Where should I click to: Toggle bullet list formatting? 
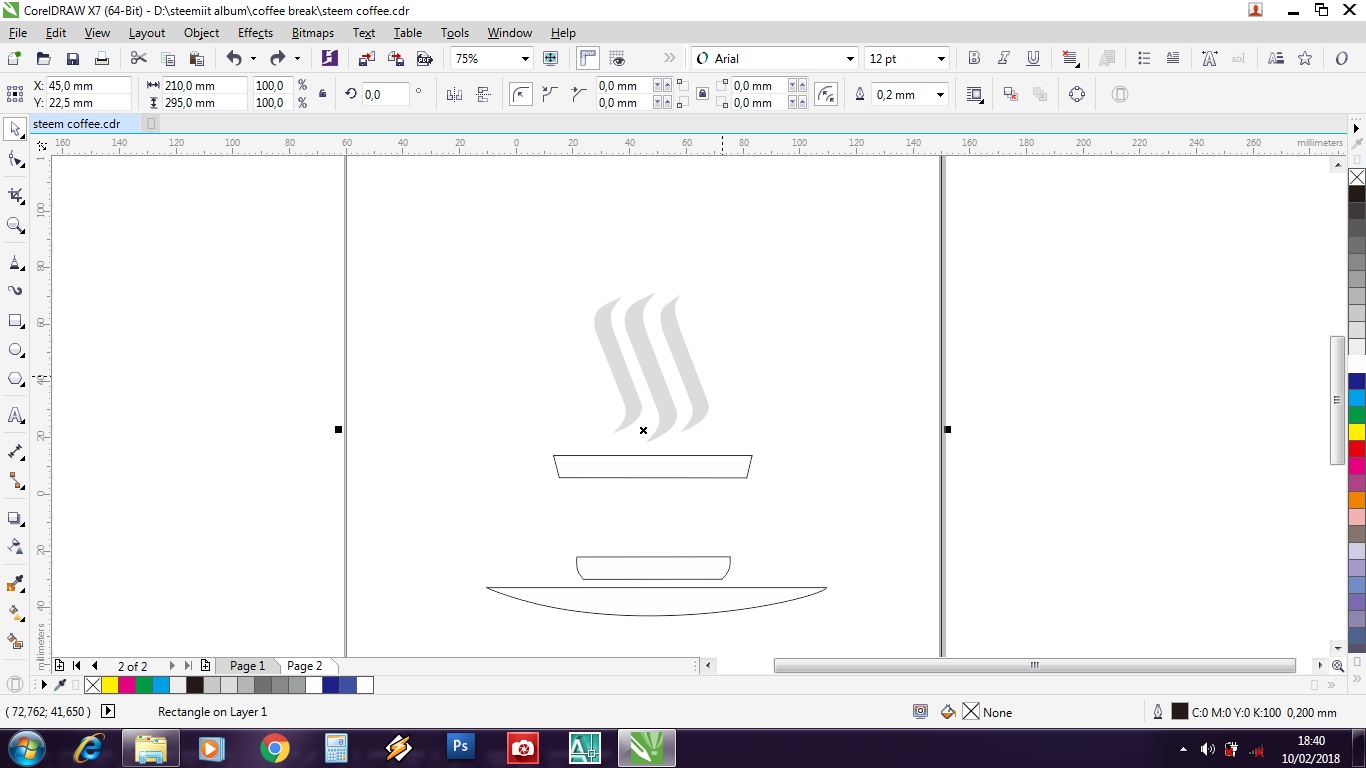[x=1144, y=59]
